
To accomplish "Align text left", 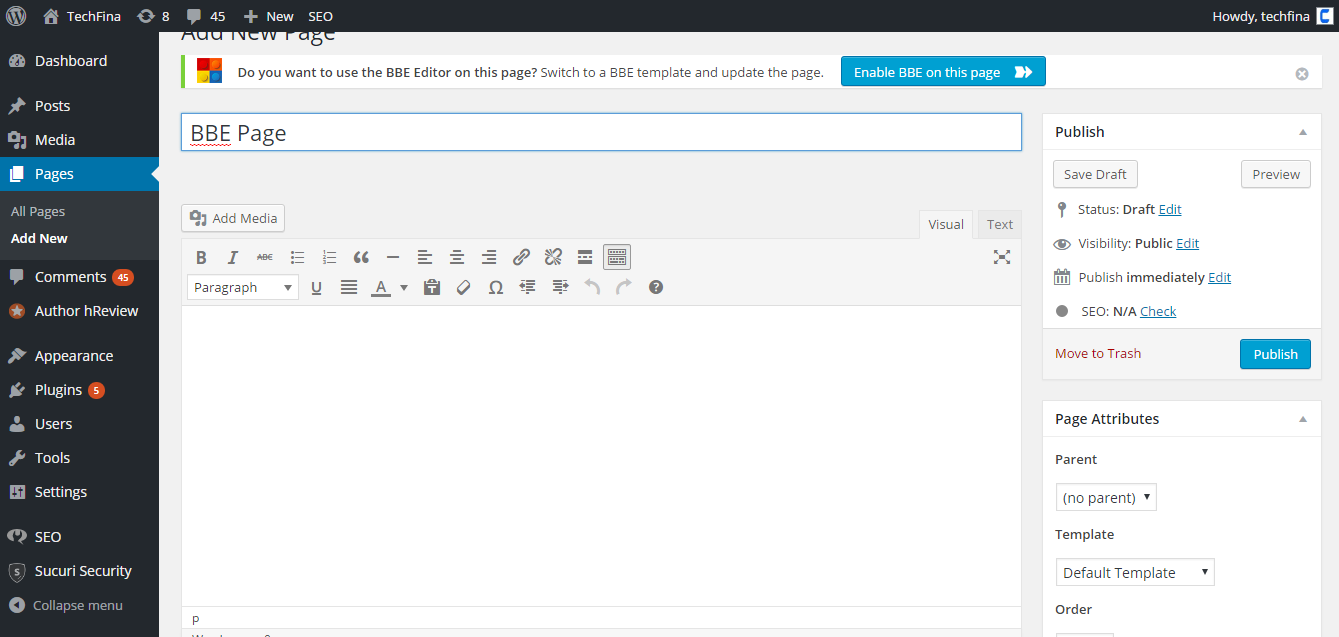I will point(425,257).
